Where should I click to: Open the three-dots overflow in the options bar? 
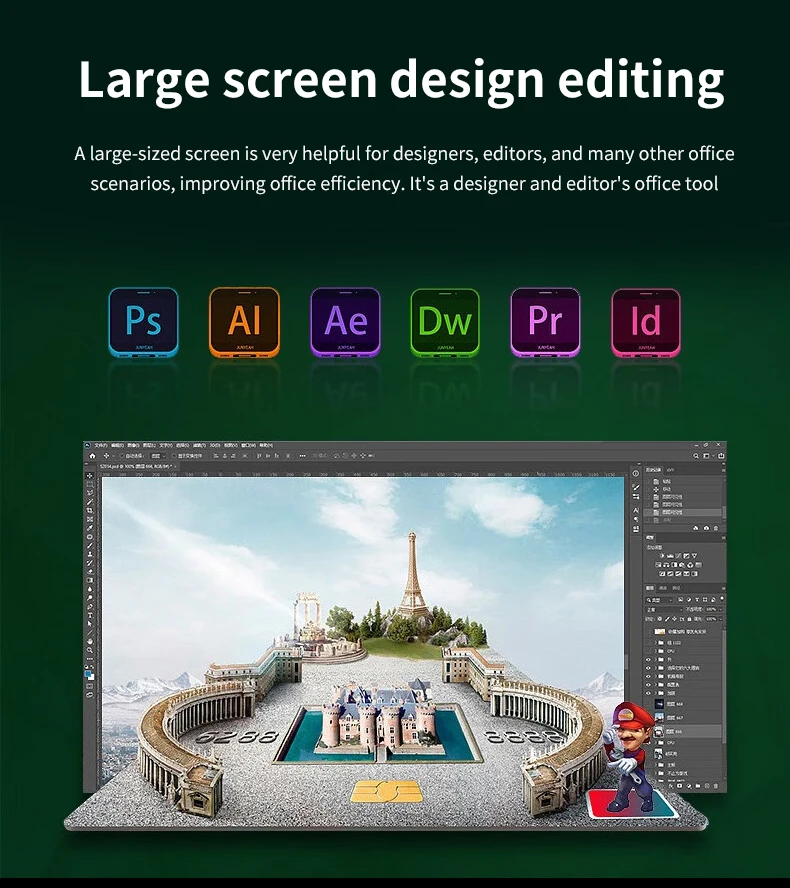[302, 456]
